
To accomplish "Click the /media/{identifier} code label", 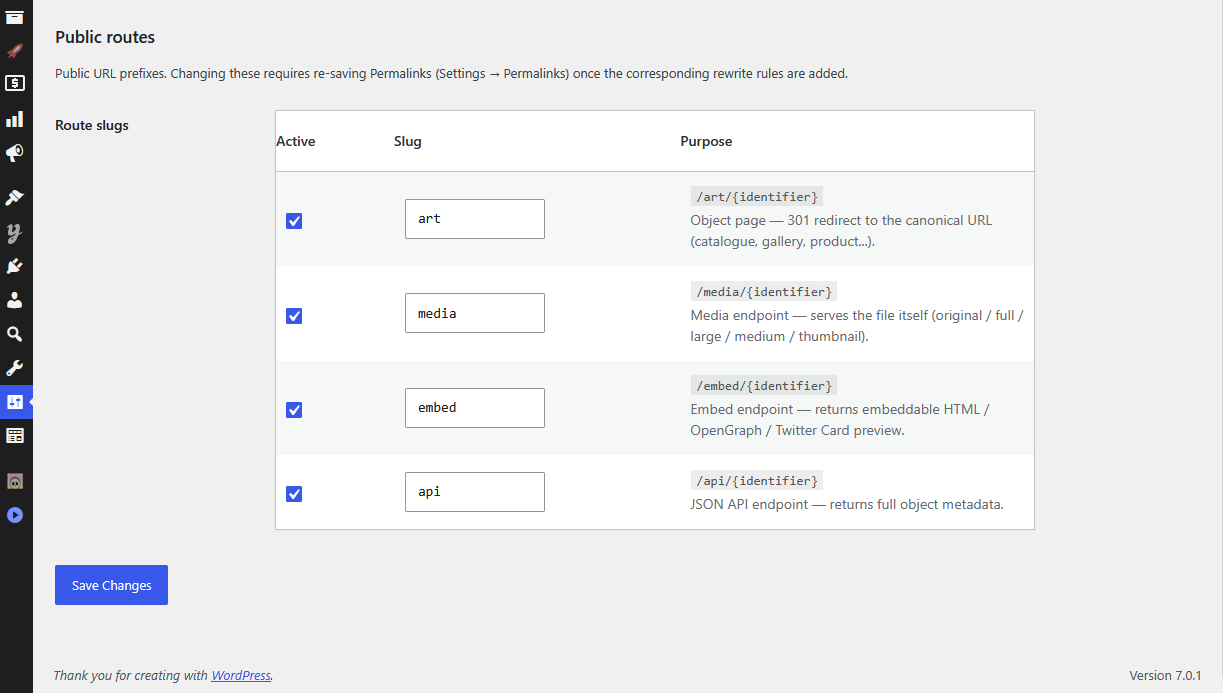I will [764, 291].
